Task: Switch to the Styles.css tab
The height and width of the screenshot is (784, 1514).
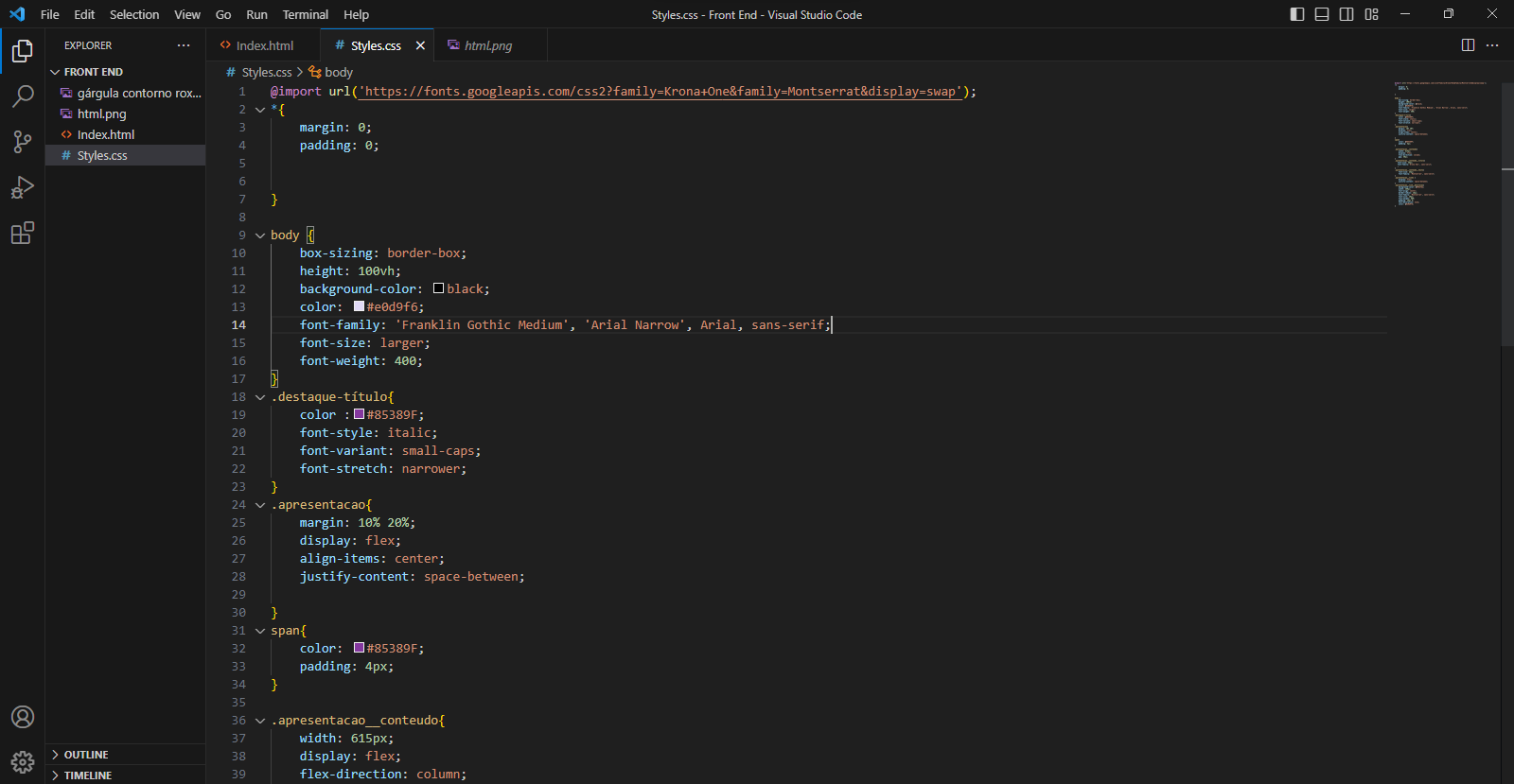Action: (x=376, y=45)
